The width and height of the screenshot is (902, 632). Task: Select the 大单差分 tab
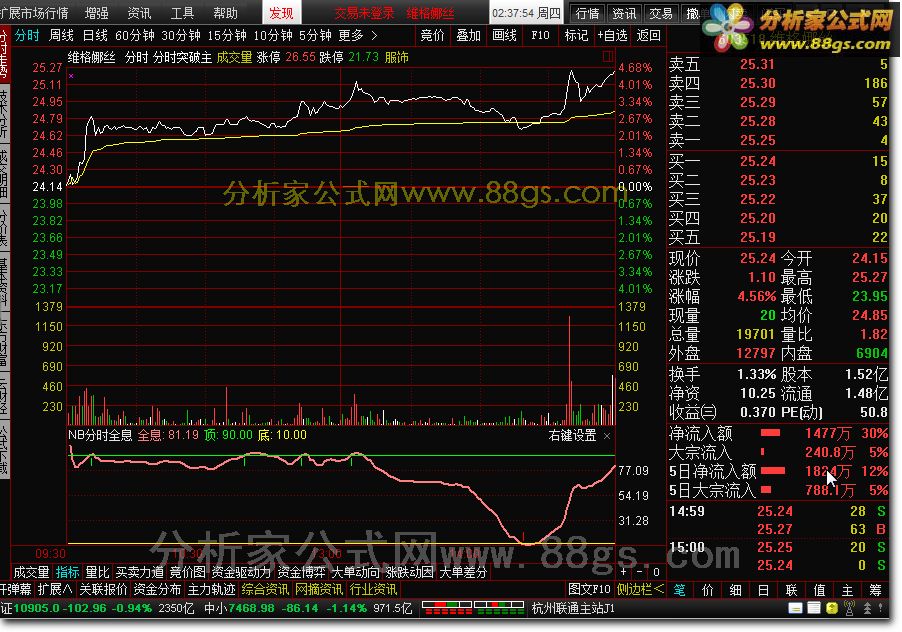pos(464,572)
